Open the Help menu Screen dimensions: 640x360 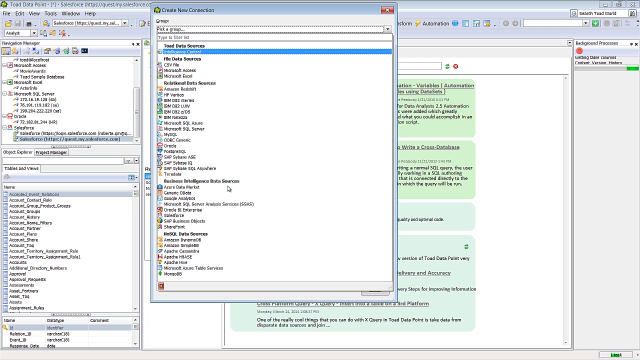(x=90, y=13)
